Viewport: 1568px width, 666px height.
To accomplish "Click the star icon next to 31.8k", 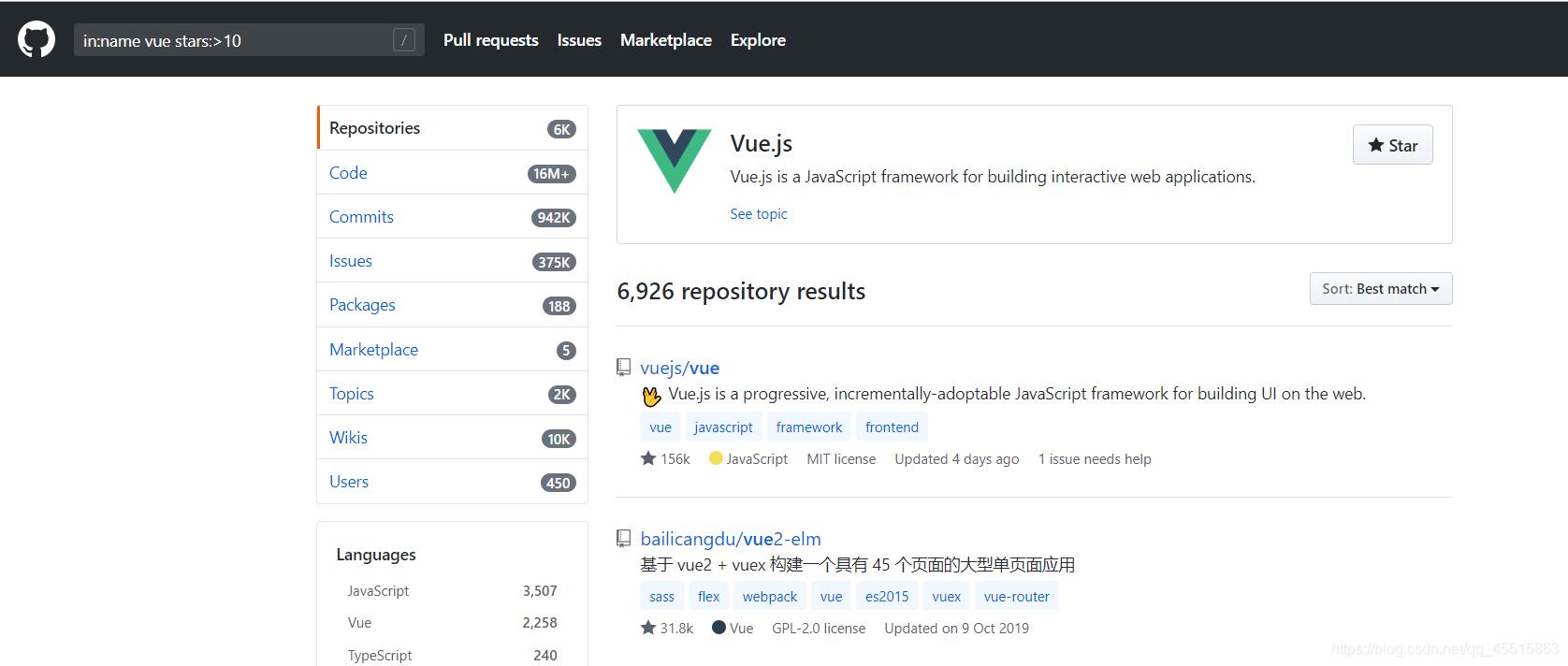I will [x=648, y=628].
